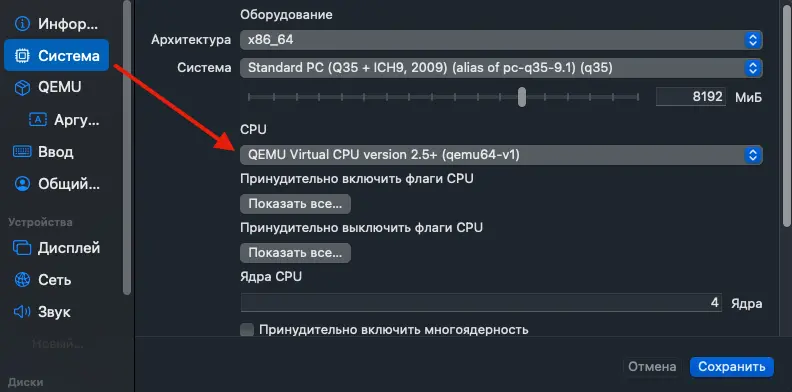Click the CPU cores count field
The image size is (792, 392).
(x=481, y=303)
